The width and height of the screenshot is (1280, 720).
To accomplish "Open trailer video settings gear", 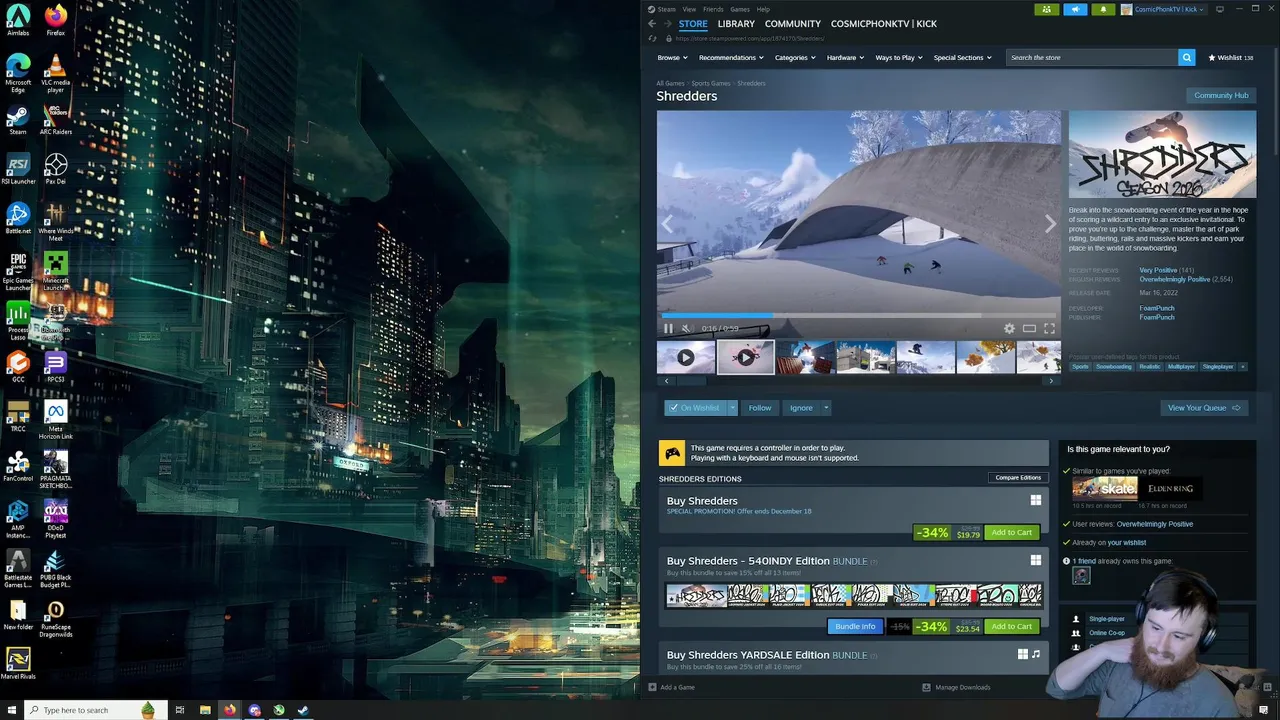I will click(x=1009, y=328).
